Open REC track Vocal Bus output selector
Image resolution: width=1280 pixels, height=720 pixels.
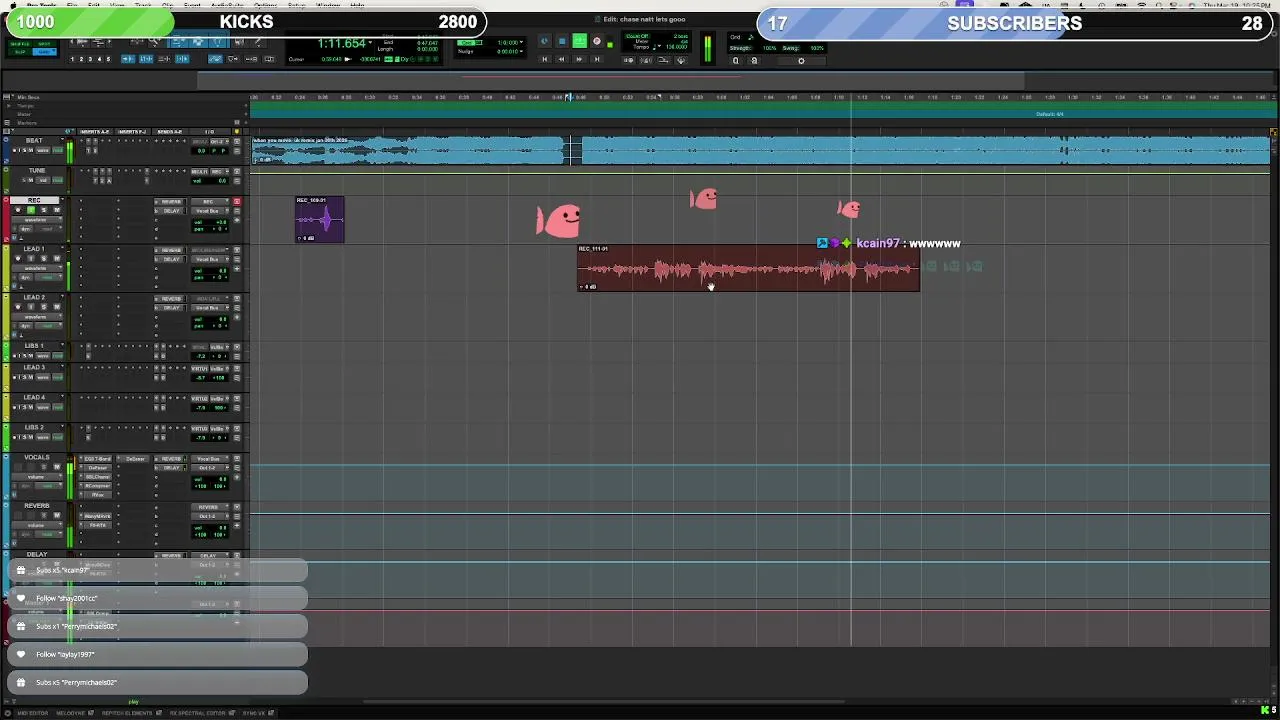pos(210,211)
